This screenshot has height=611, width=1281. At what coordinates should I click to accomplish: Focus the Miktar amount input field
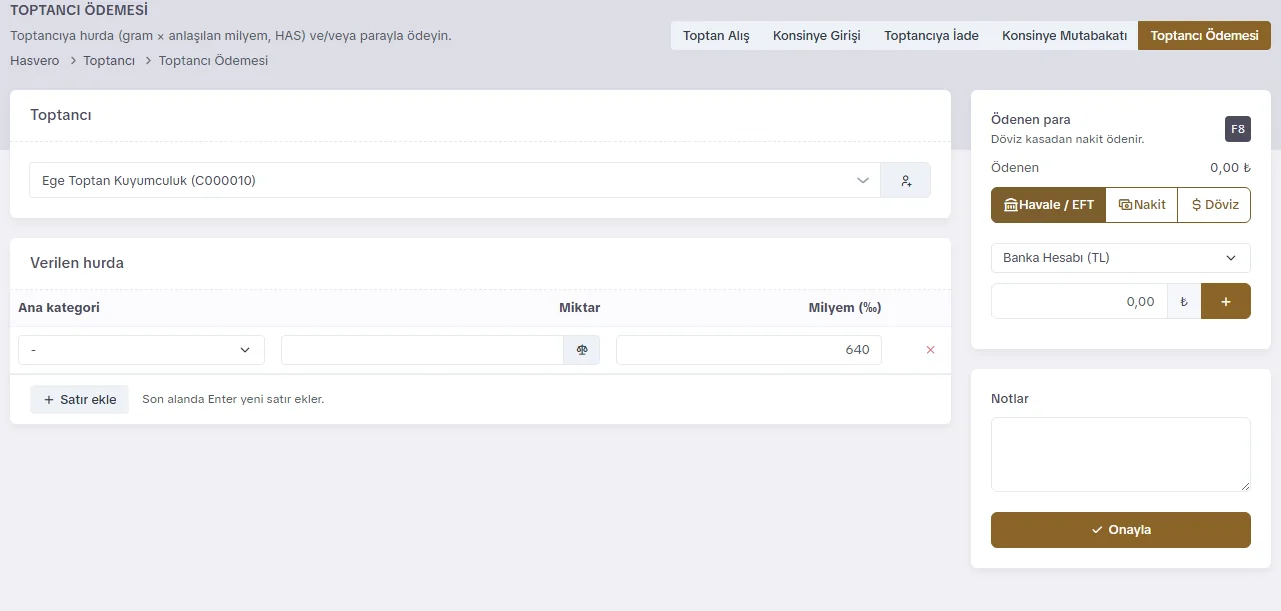[x=423, y=350]
